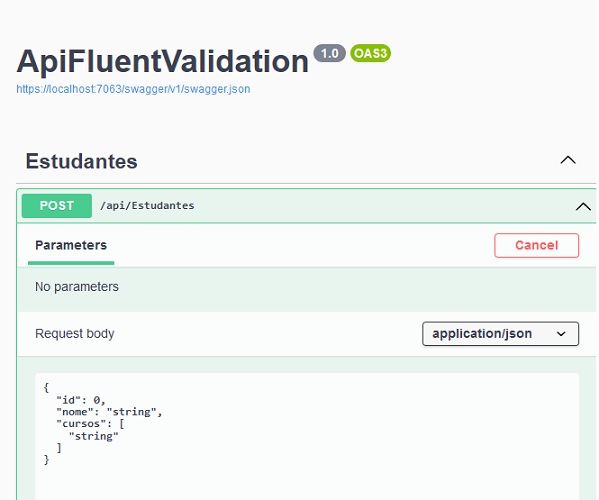The width and height of the screenshot is (599, 500).
Task: Click the dropdown arrow beside application/json
Action: point(561,334)
